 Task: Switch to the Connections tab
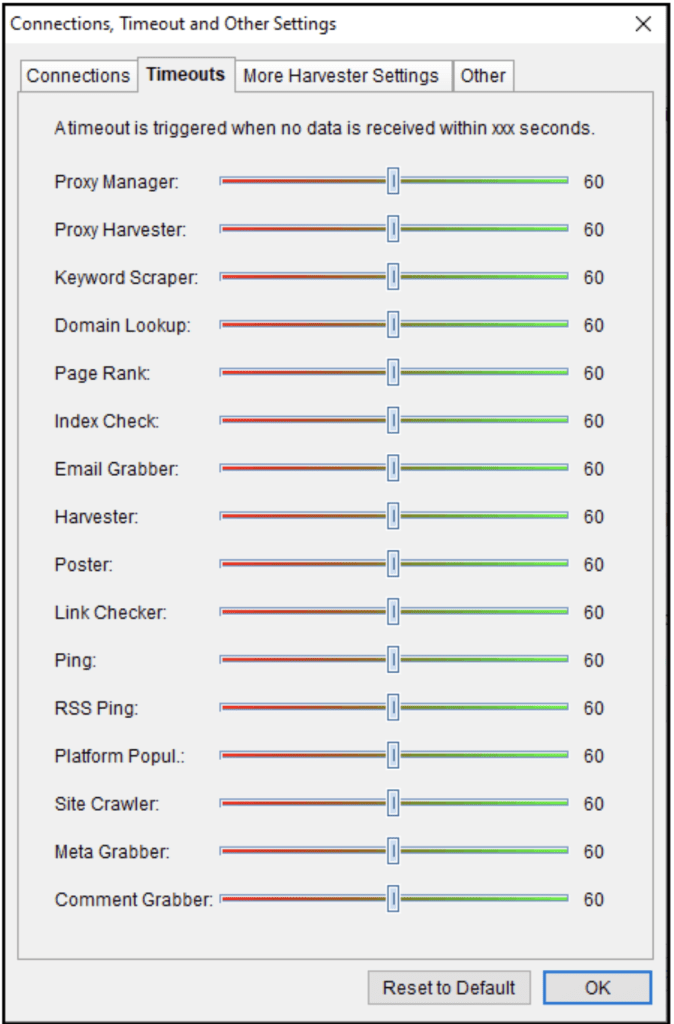(x=78, y=76)
